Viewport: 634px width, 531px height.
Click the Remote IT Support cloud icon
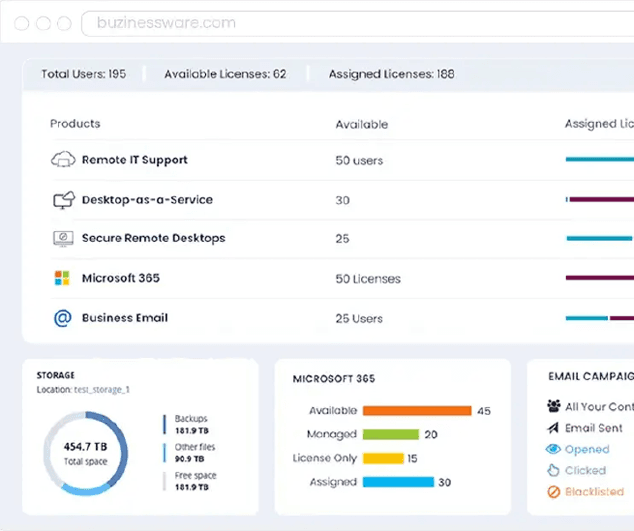tap(63, 160)
